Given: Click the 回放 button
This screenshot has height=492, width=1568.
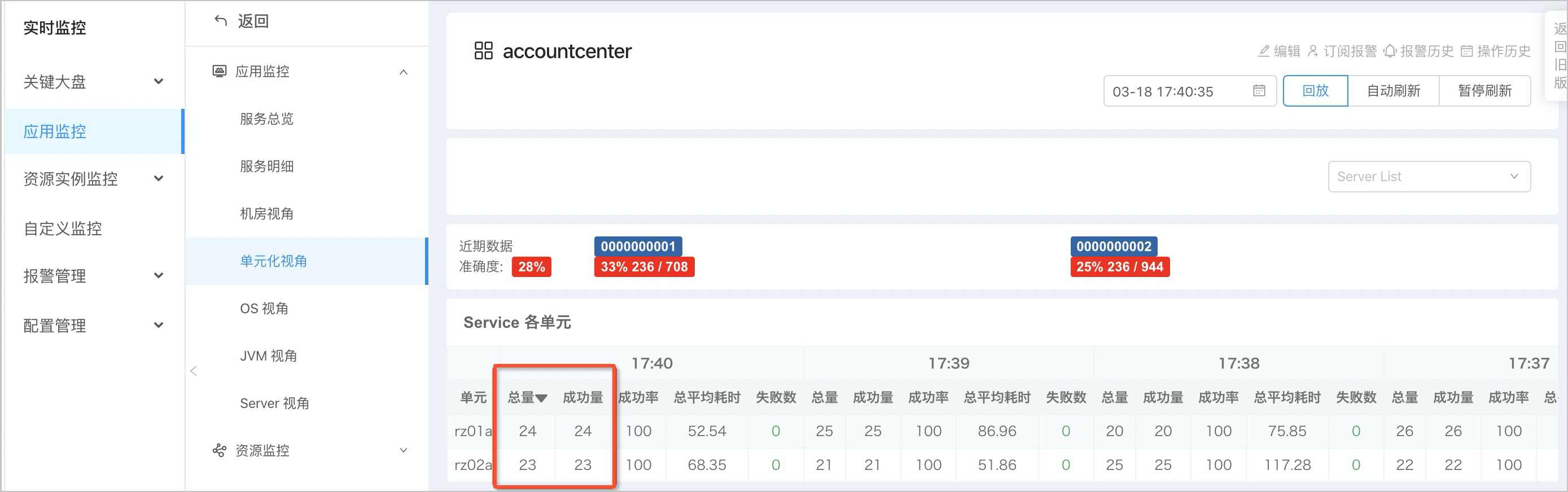Looking at the screenshot, I should (1315, 91).
